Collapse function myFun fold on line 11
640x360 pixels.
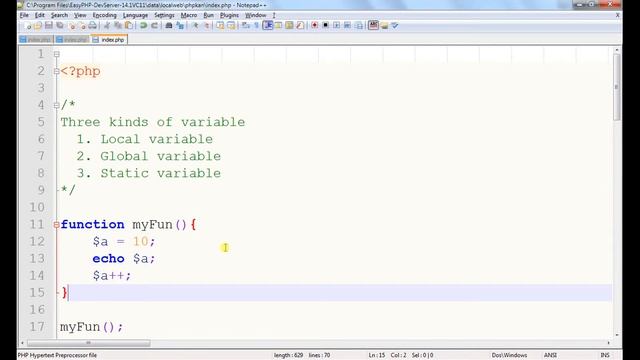point(57,224)
